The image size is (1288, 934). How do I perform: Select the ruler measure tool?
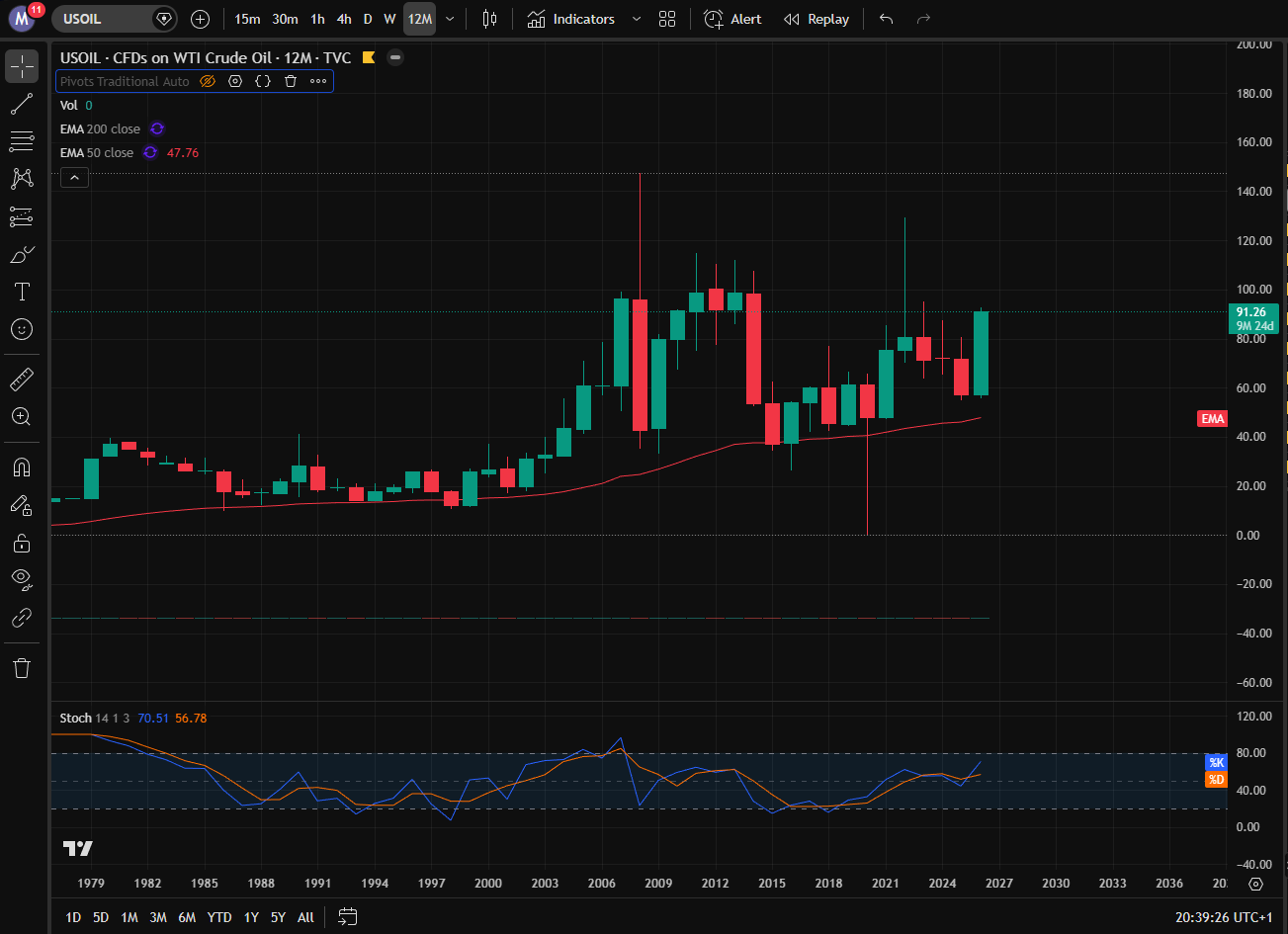(x=22, y=379)
